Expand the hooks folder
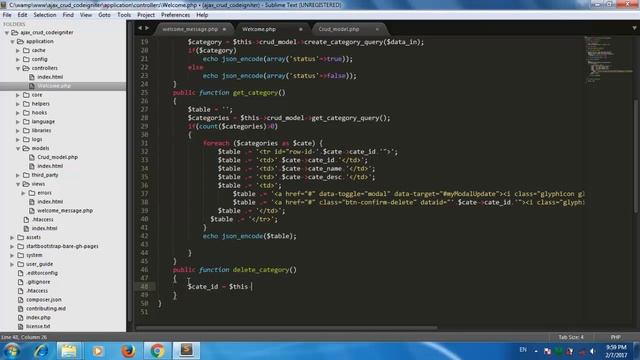Image resolution: width=640 pixels, height=360 pixels. tap(18, 113)
